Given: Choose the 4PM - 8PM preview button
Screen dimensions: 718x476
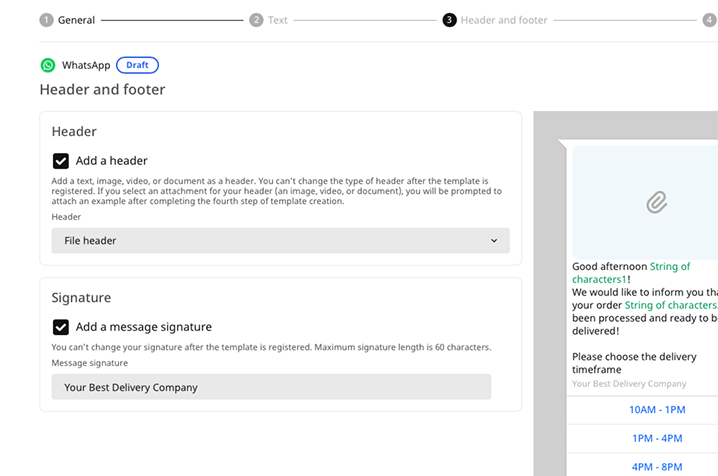Looking at the screenshot, I should 657,467.
